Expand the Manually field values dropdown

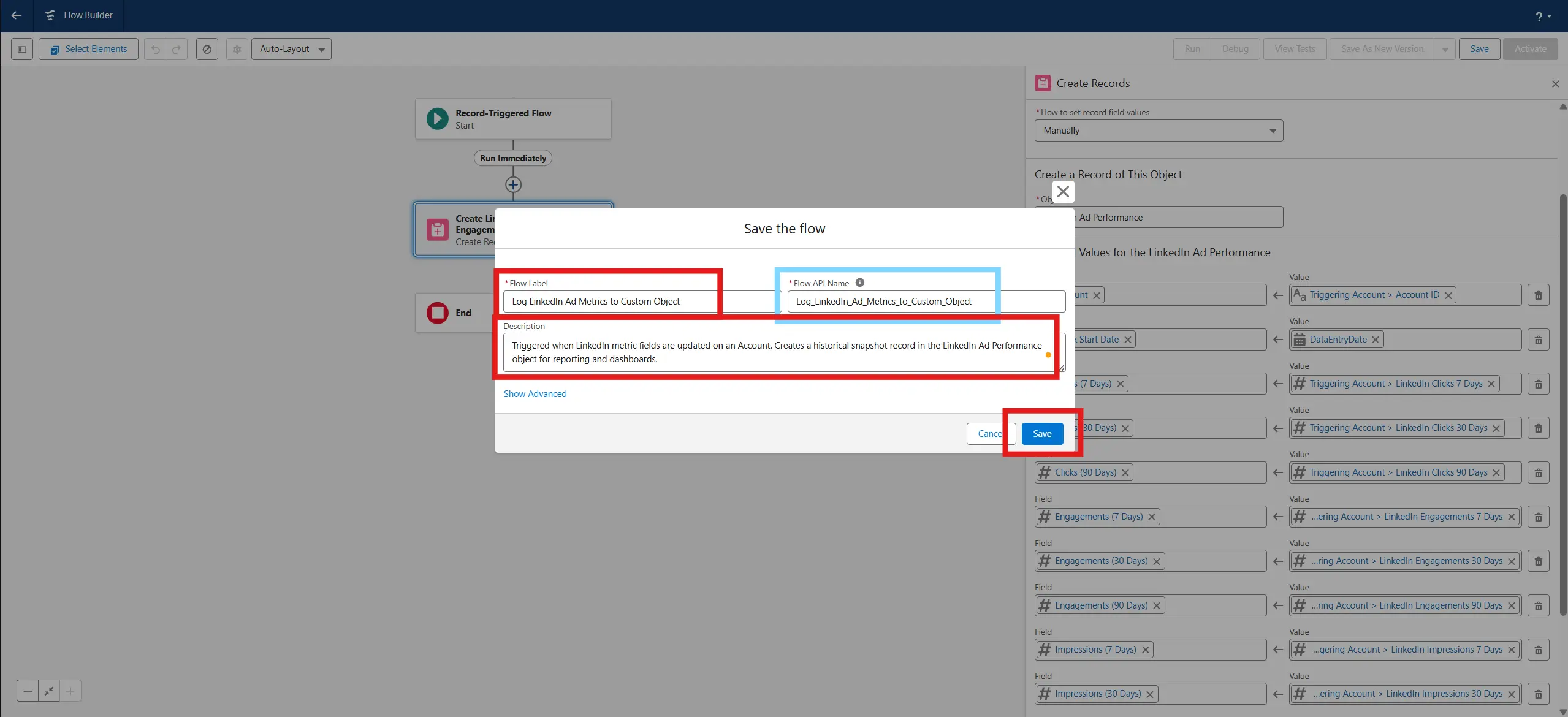pos(1159,131)
